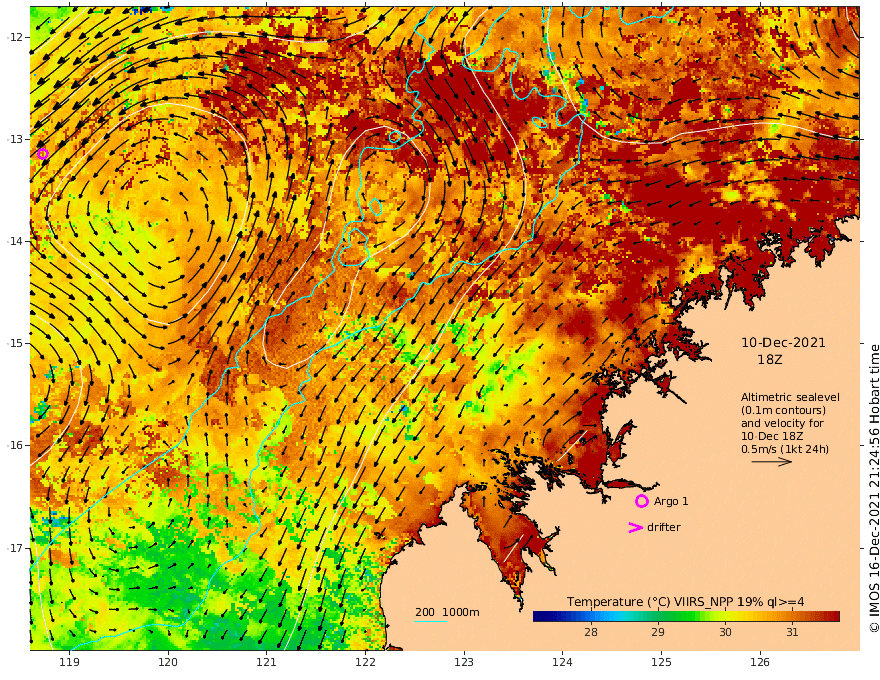Click the '1000m' depth contour label
This screenshot has width=880, height=680.
pos(461,612)
